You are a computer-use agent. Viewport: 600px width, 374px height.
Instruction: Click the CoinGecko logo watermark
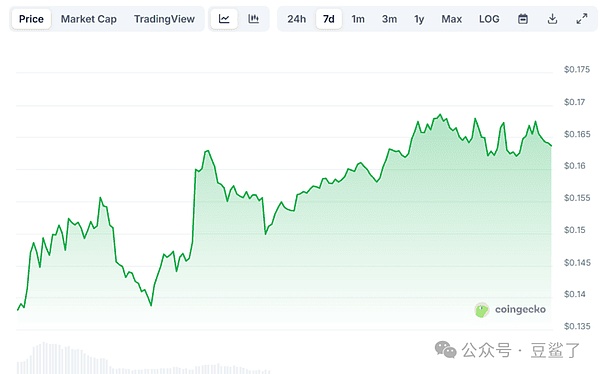pos(510,310)
